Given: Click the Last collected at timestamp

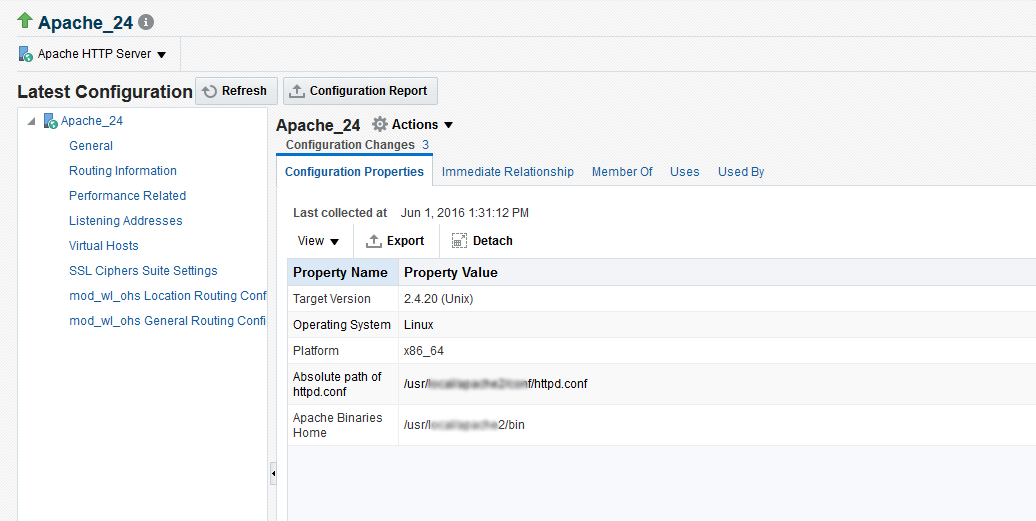Looking at the screenshot, I should (x=464, y=213).
